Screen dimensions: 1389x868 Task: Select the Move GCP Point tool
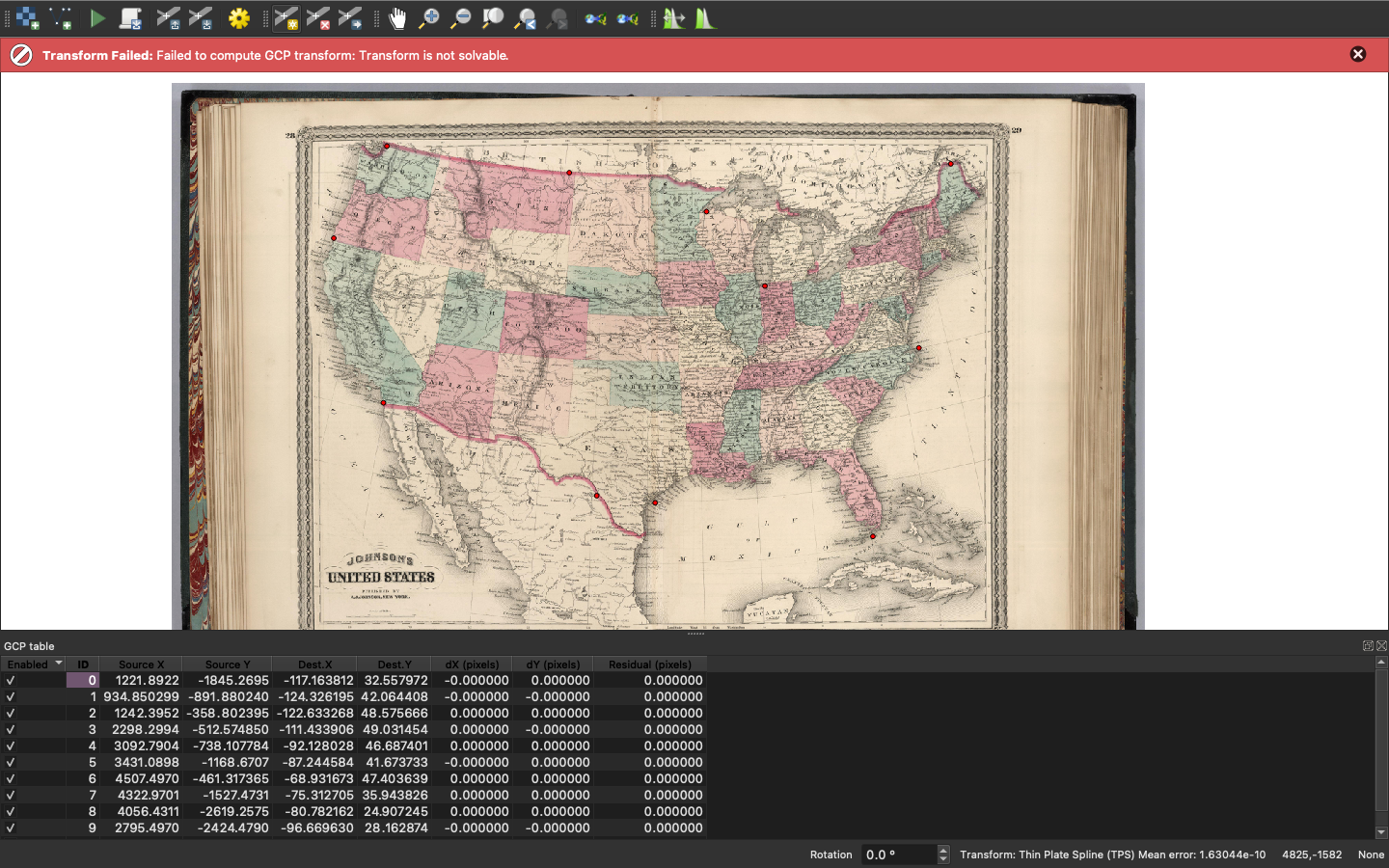pyautogui.click(x=351, y=18)
